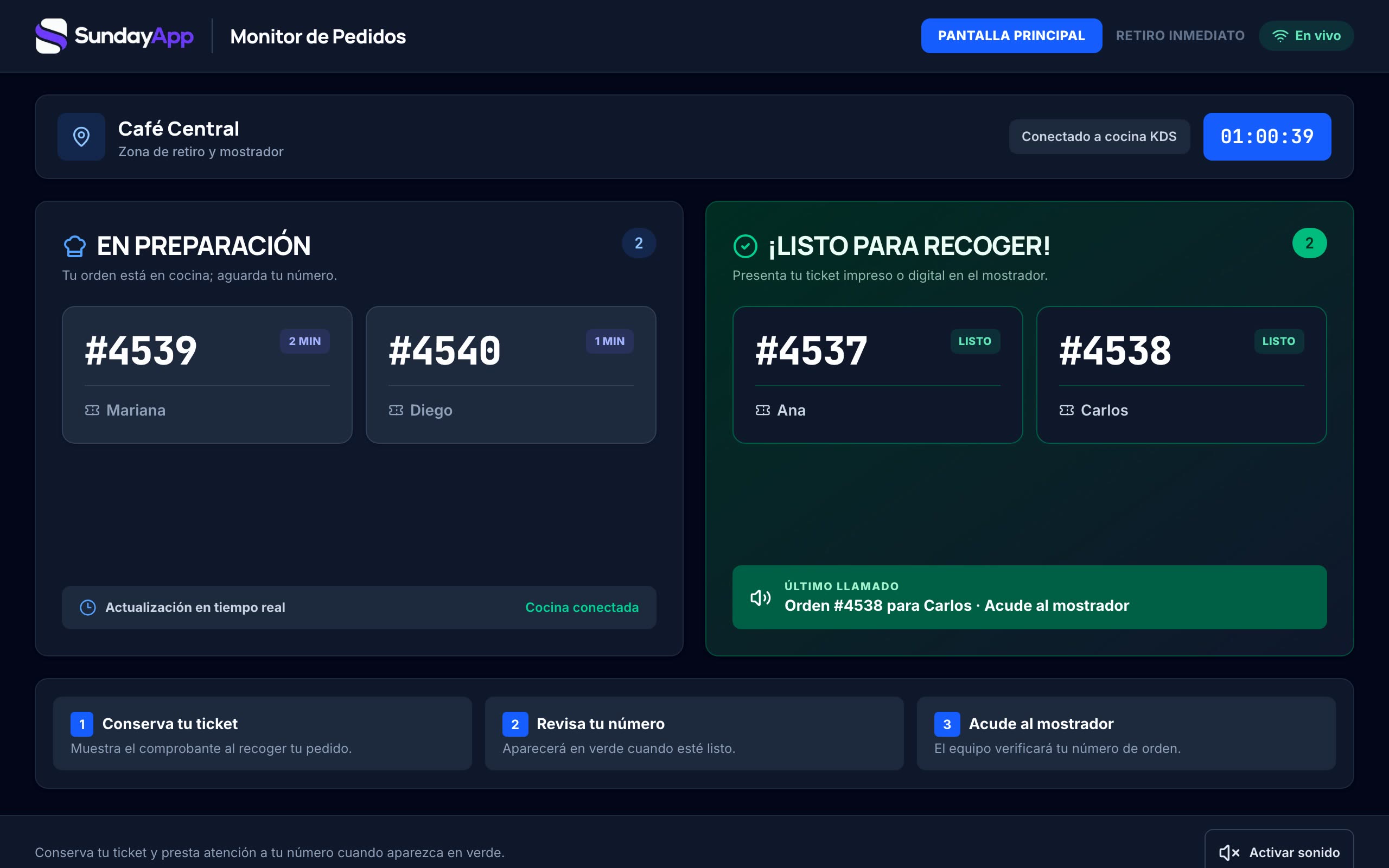Click the wifi icon in En vivo badge
Viewport: 1389px width, 868px height.
point(1280,36)
